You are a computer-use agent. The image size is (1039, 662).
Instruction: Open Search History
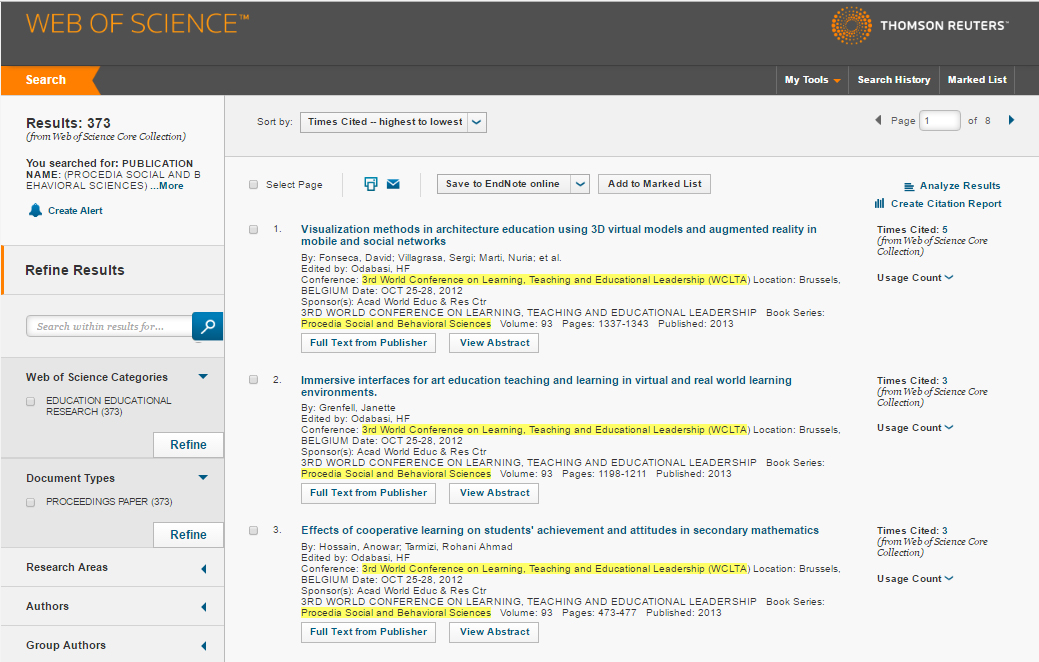coord(894,80)
